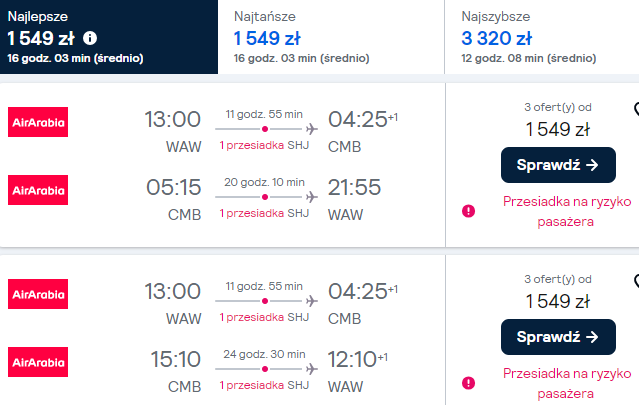Click the red warning icon in the first offer

(x=468, y=211)
